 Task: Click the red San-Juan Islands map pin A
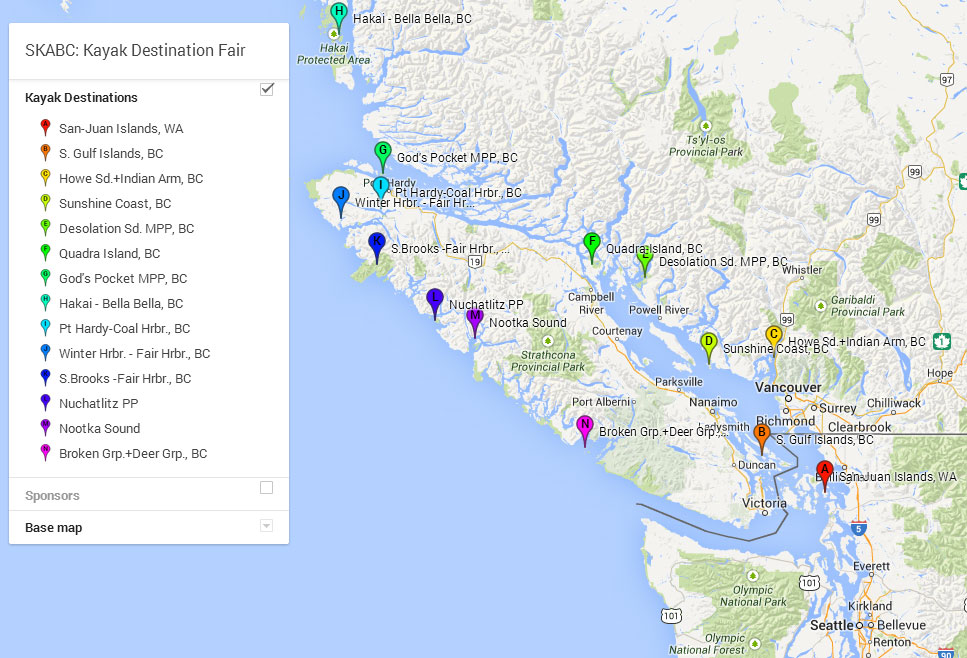pyautogui.click(x=825, y=472)
